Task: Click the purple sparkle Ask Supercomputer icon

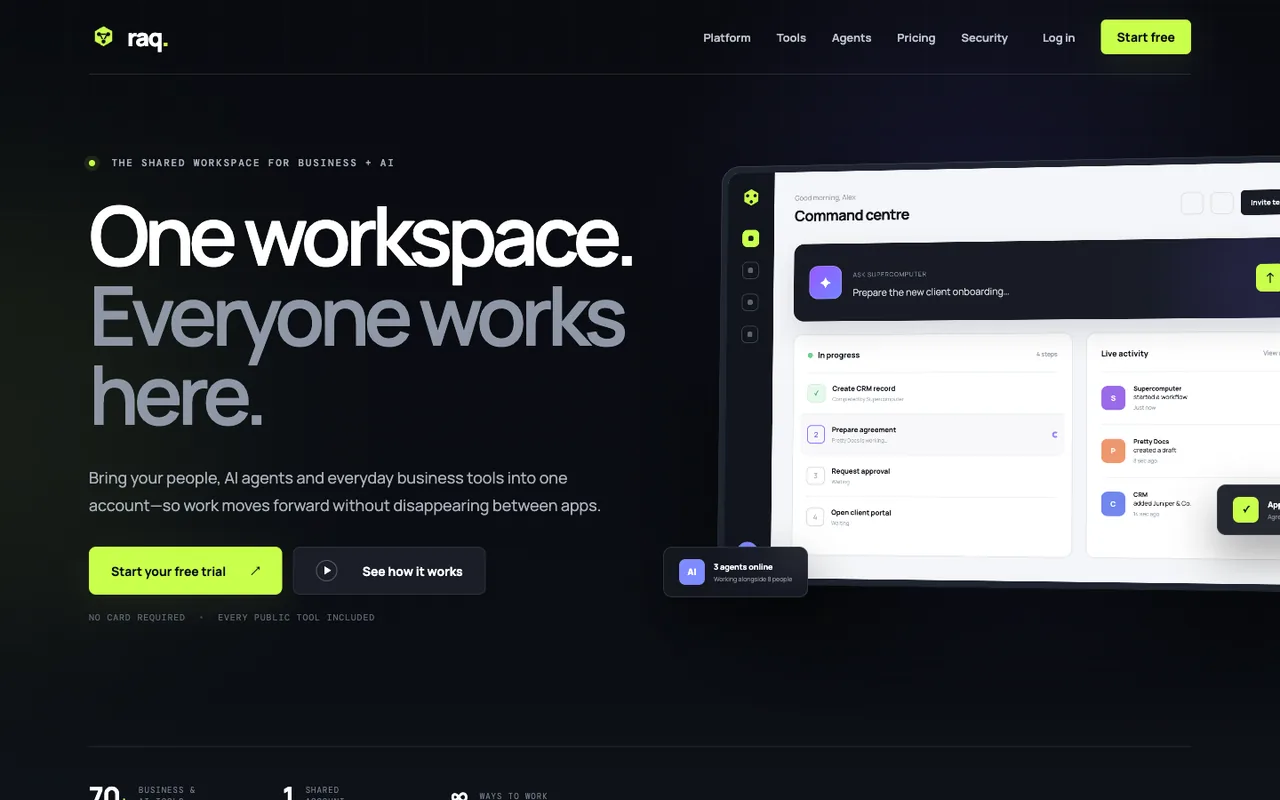Action: click(x=825, y=282)
